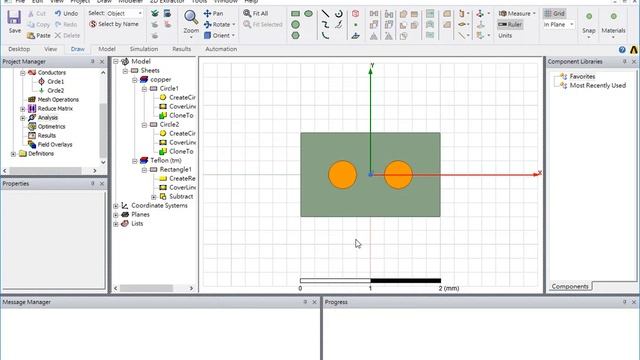Select the Draw Ellipse tool
The height and width of the screenshot is (360, 640).
coord(309,13)
